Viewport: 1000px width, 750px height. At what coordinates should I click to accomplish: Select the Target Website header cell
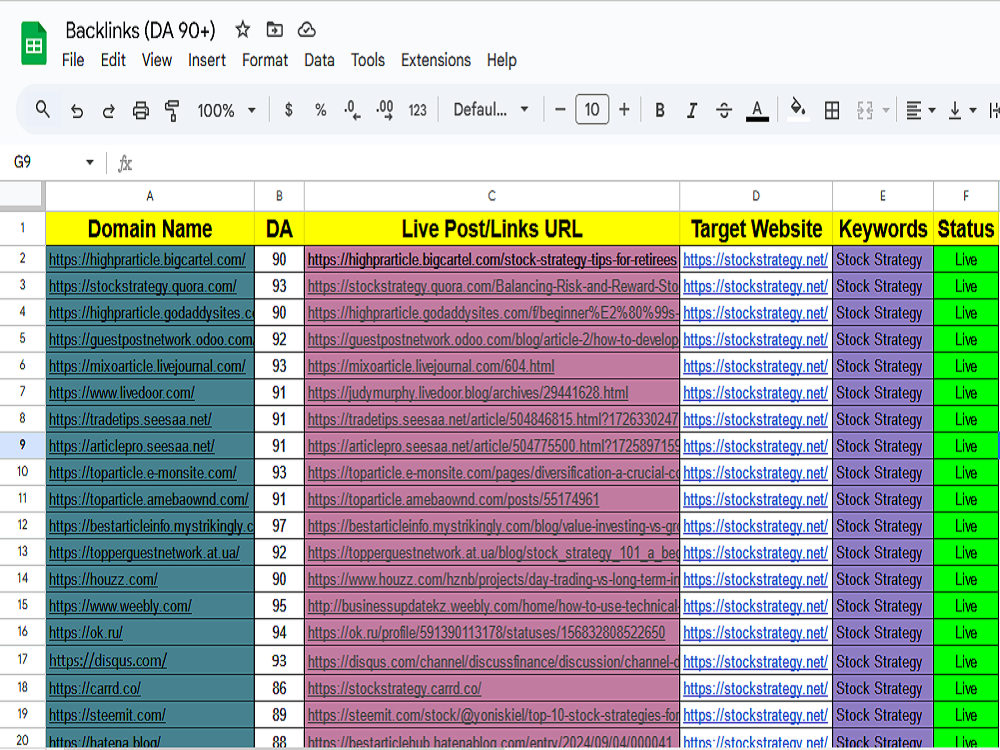tap(756, 228)
